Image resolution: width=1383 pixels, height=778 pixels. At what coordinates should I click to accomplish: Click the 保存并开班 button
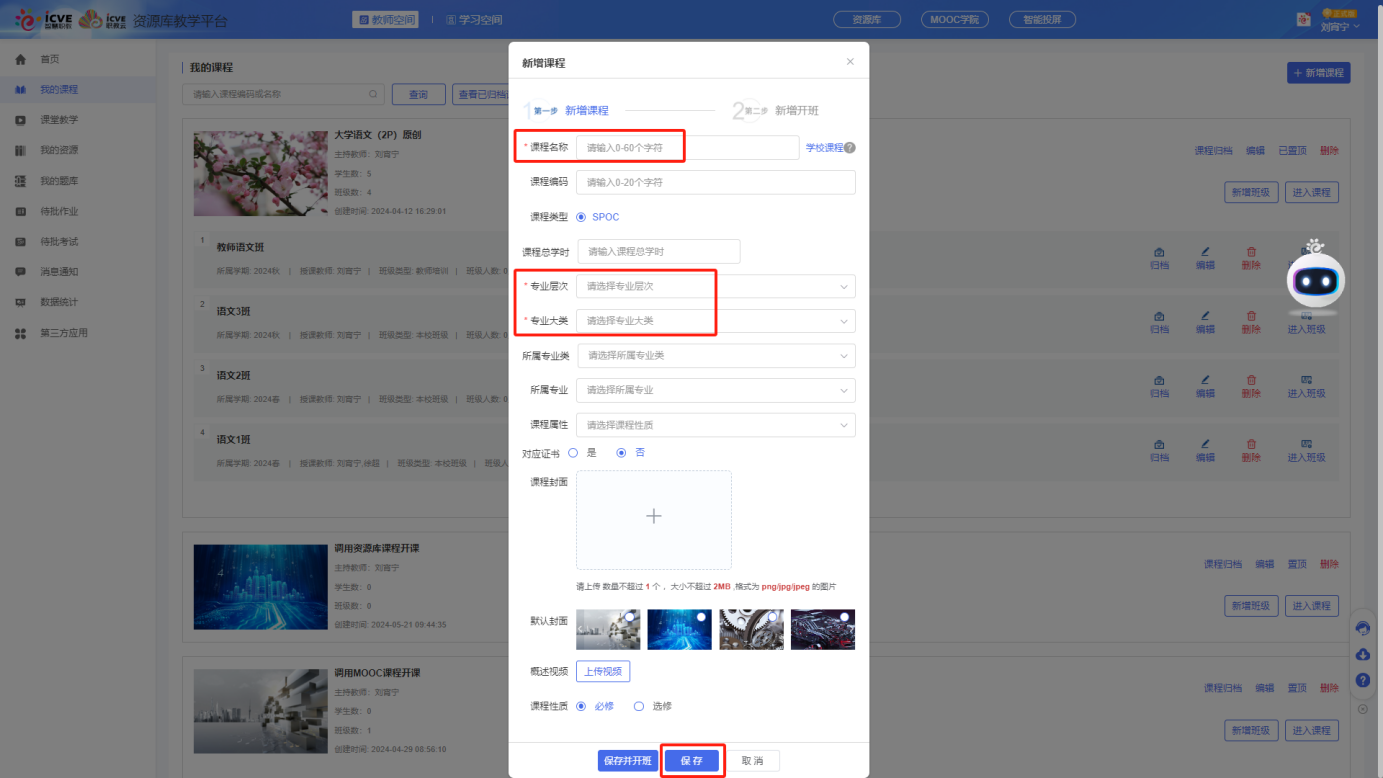click(627, 761)
